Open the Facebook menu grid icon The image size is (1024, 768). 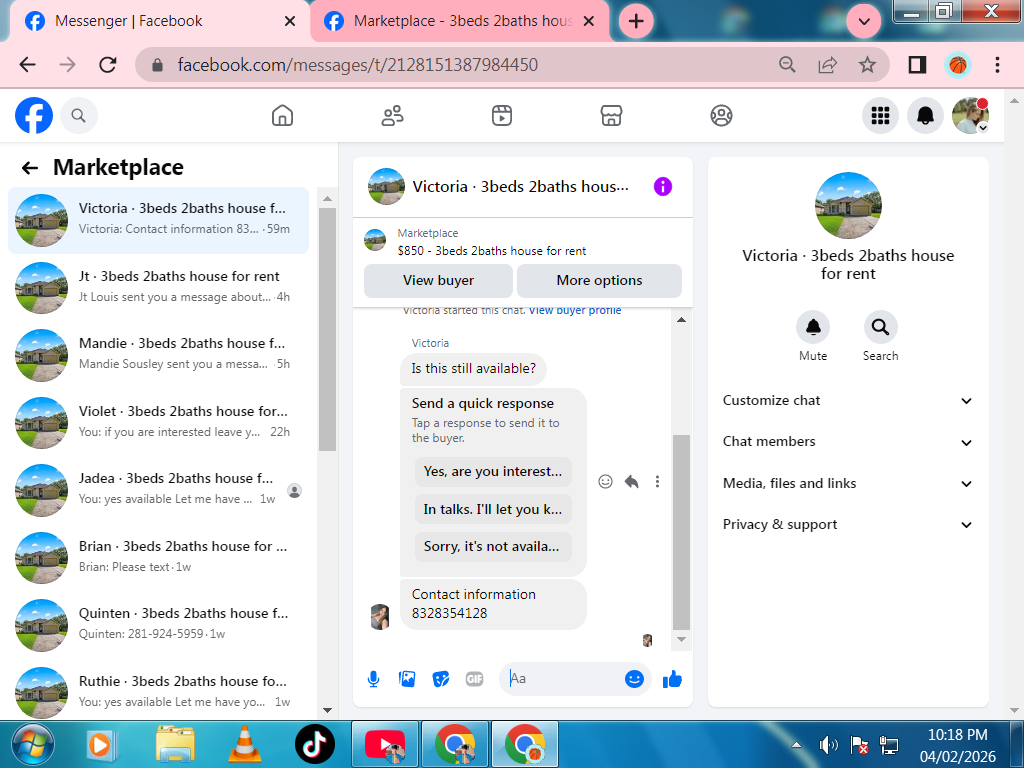tap(880, 116)
